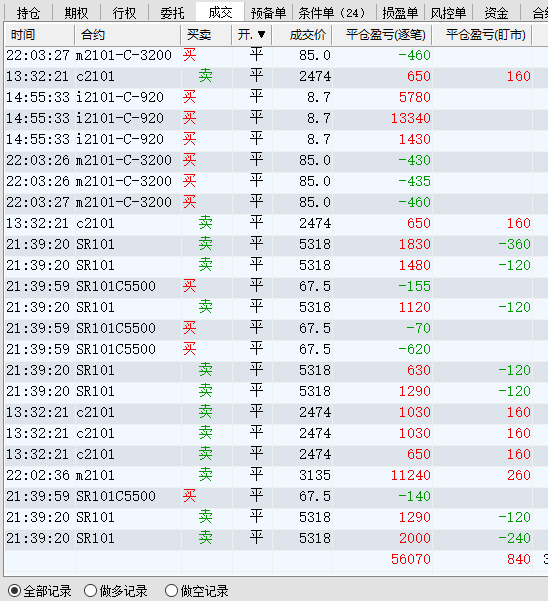548x601 pixels.
Task: Switch to the 预备单 tab
Action: point(268,13)
